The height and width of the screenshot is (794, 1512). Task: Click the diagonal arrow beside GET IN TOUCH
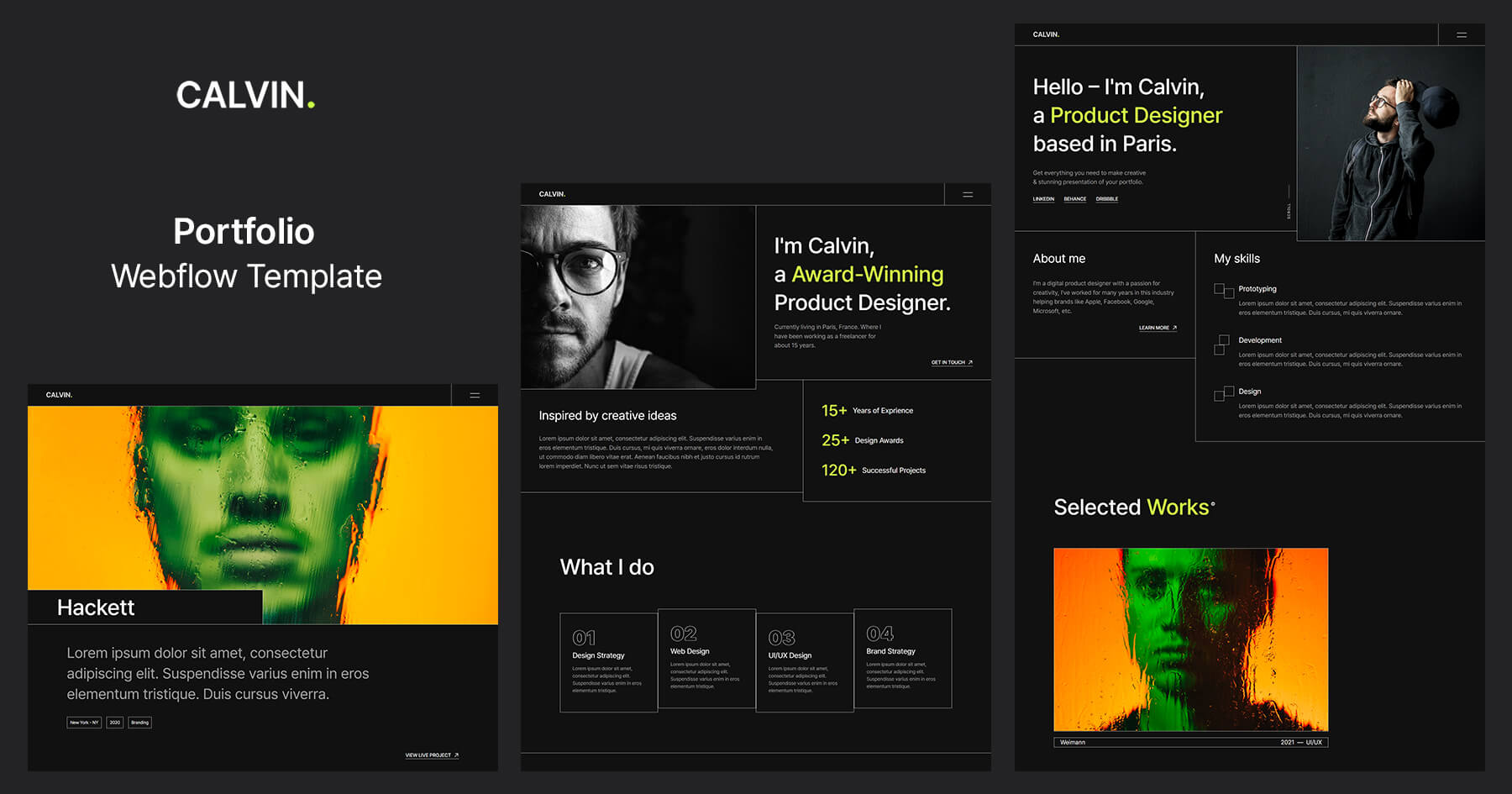coord(970,361)
